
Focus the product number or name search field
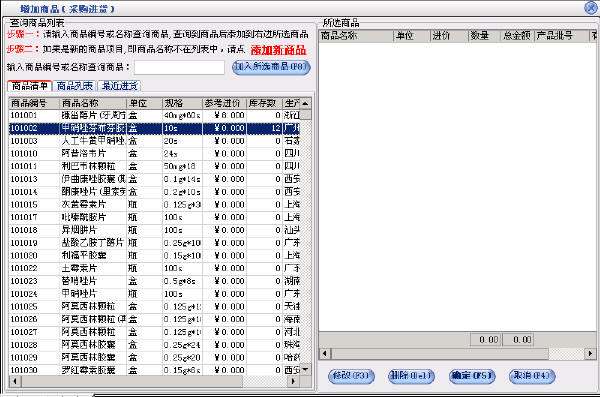click(x=179, y=67)
